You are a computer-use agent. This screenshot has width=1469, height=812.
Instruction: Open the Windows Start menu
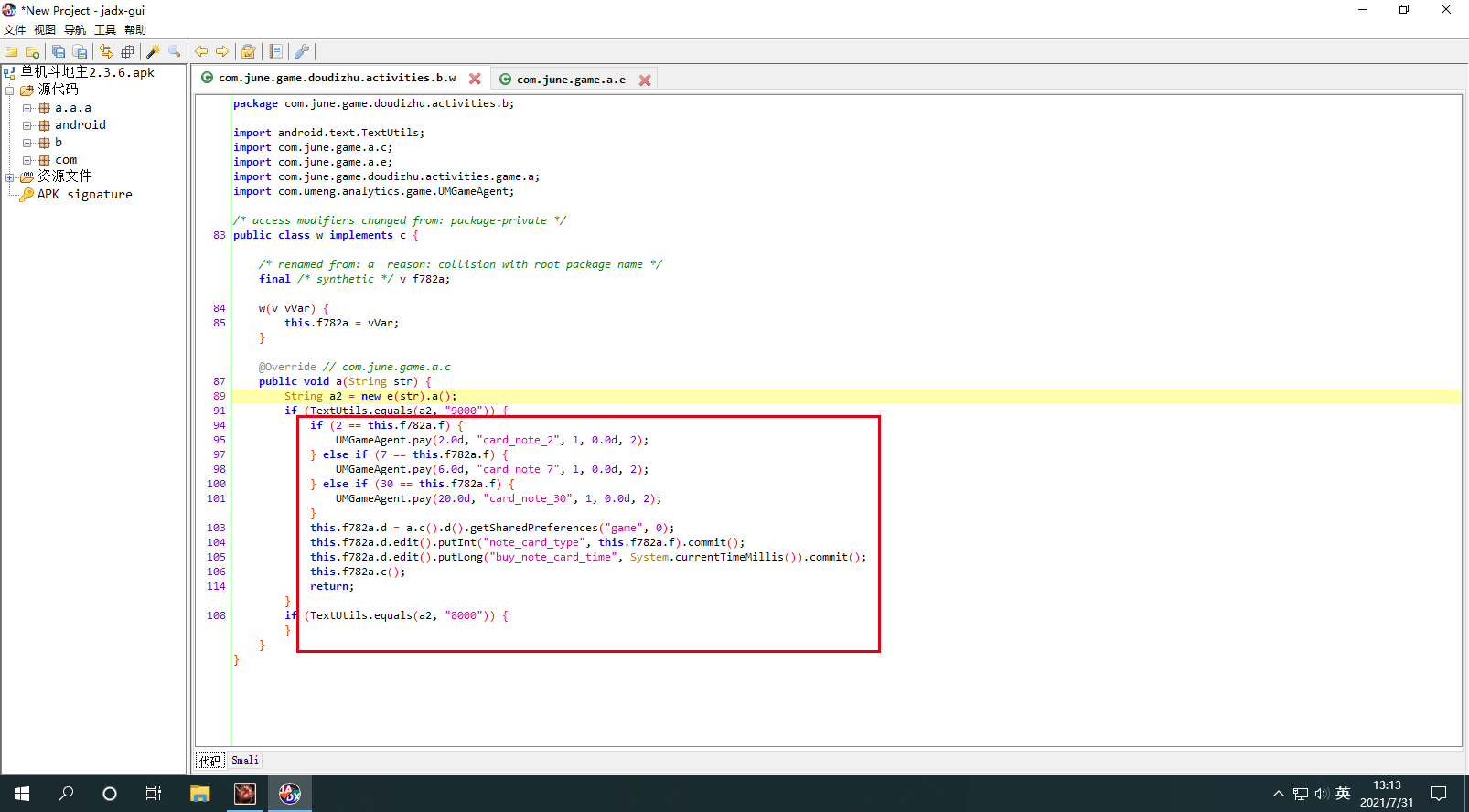pyautogui.click(x=22, y=794)
